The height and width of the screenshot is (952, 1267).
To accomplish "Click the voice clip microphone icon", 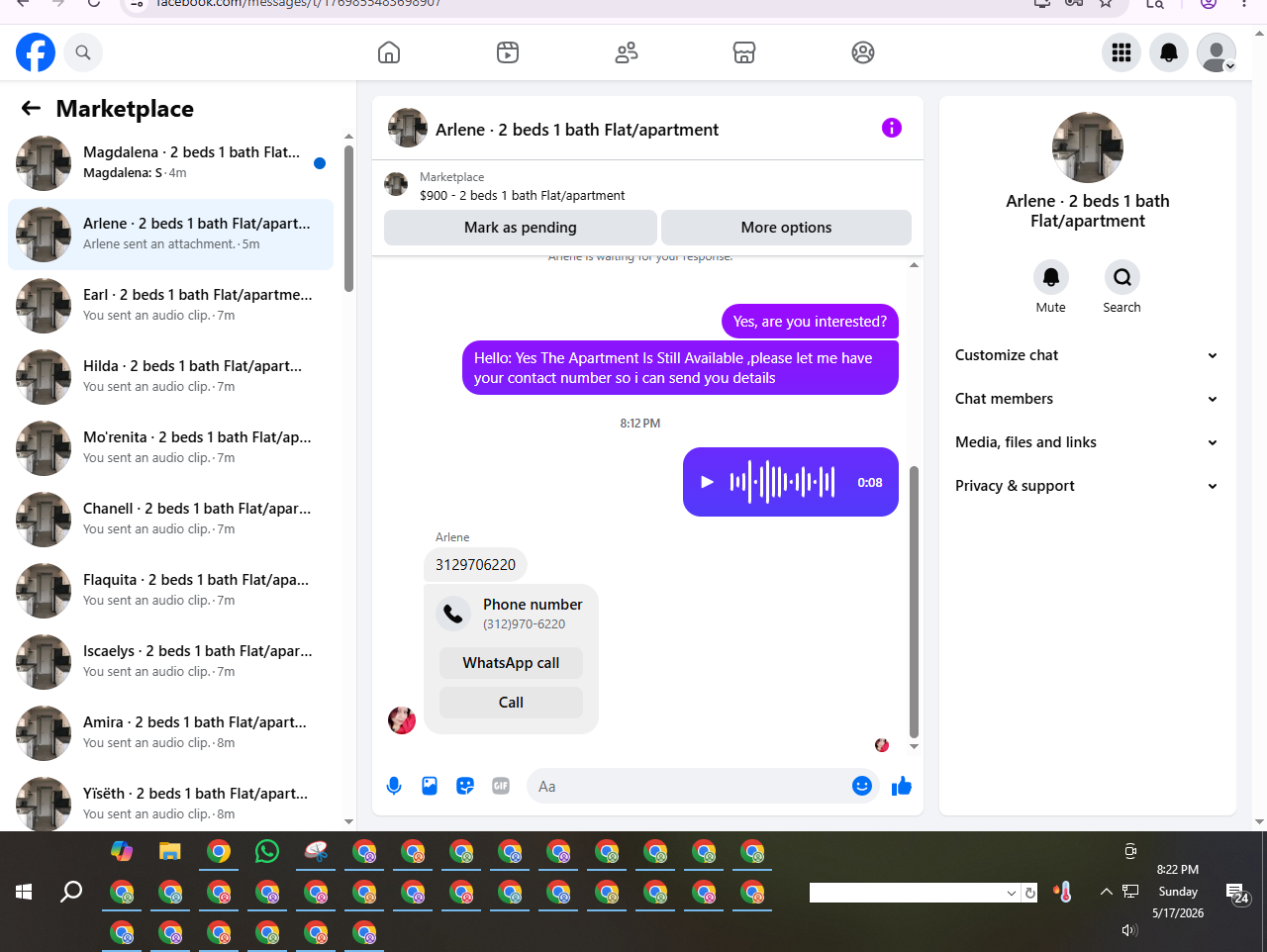I will (394, 786).
